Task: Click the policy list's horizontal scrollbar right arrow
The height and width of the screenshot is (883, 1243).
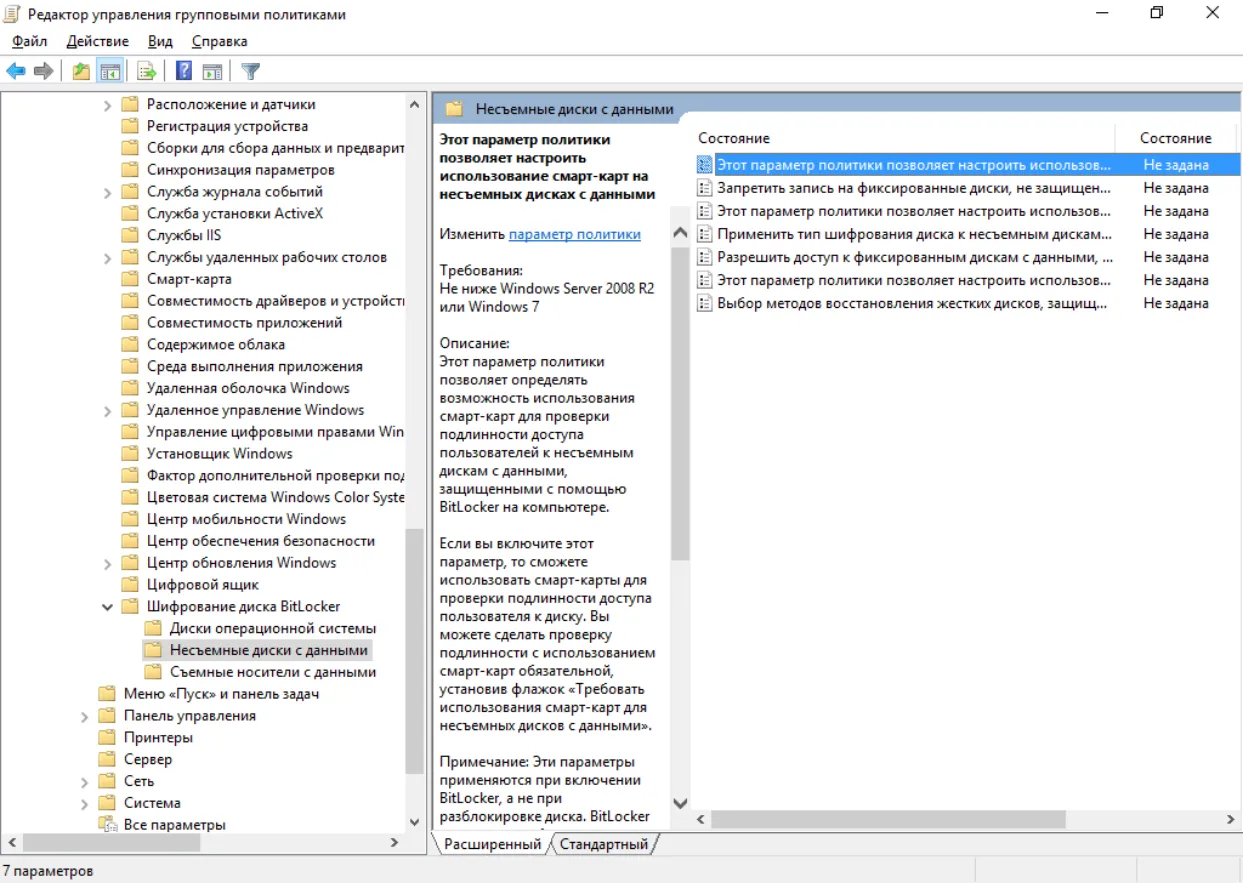Action: (1231, 819)
